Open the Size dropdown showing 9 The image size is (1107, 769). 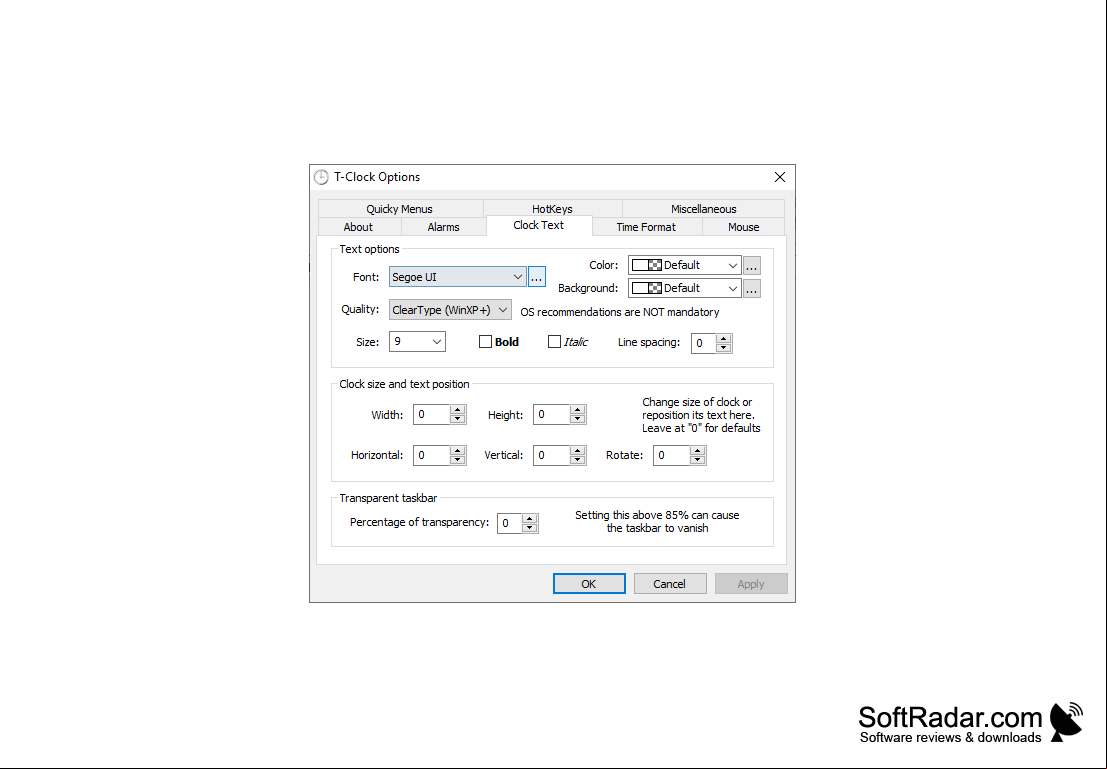point(417,342)
